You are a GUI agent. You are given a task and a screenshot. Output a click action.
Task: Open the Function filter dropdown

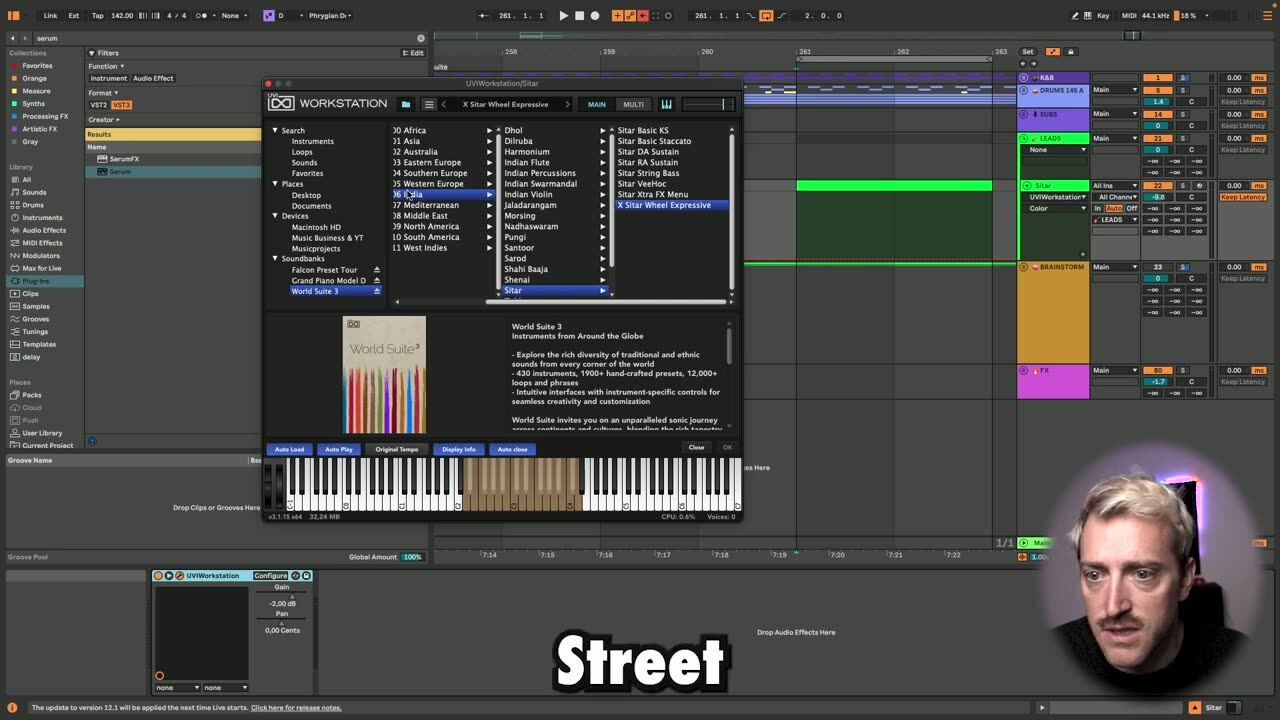click(x=106, y=66)
